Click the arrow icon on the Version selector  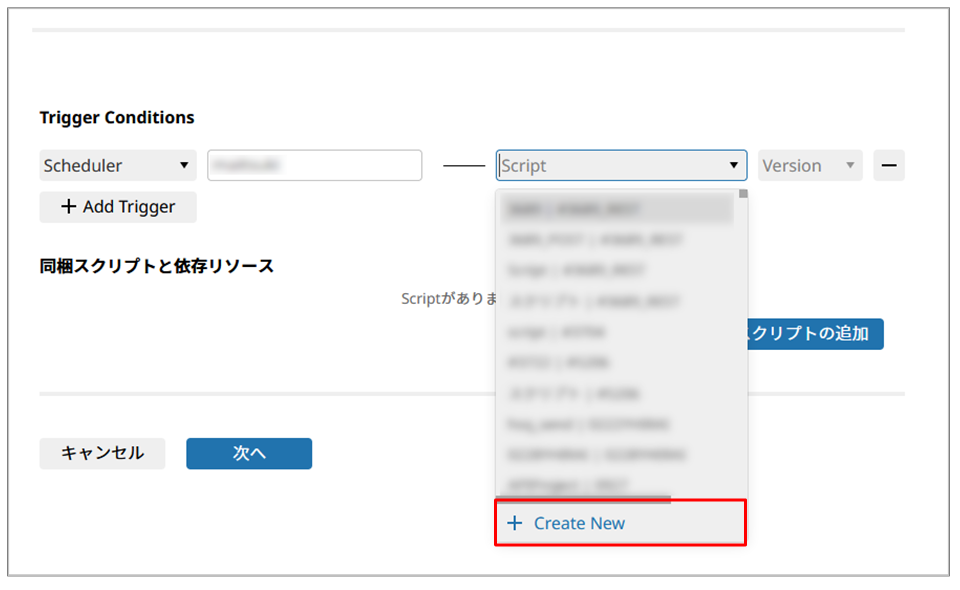point(850,166)
